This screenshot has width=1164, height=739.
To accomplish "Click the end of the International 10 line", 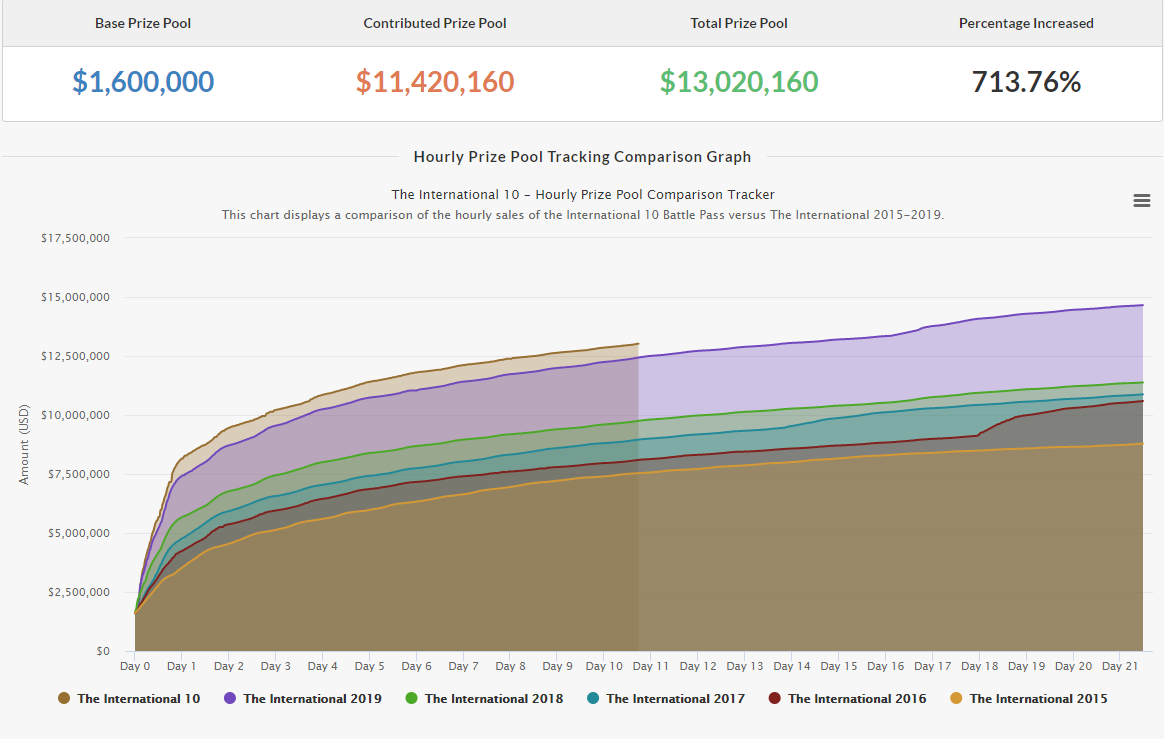I will tap(638, 344).
